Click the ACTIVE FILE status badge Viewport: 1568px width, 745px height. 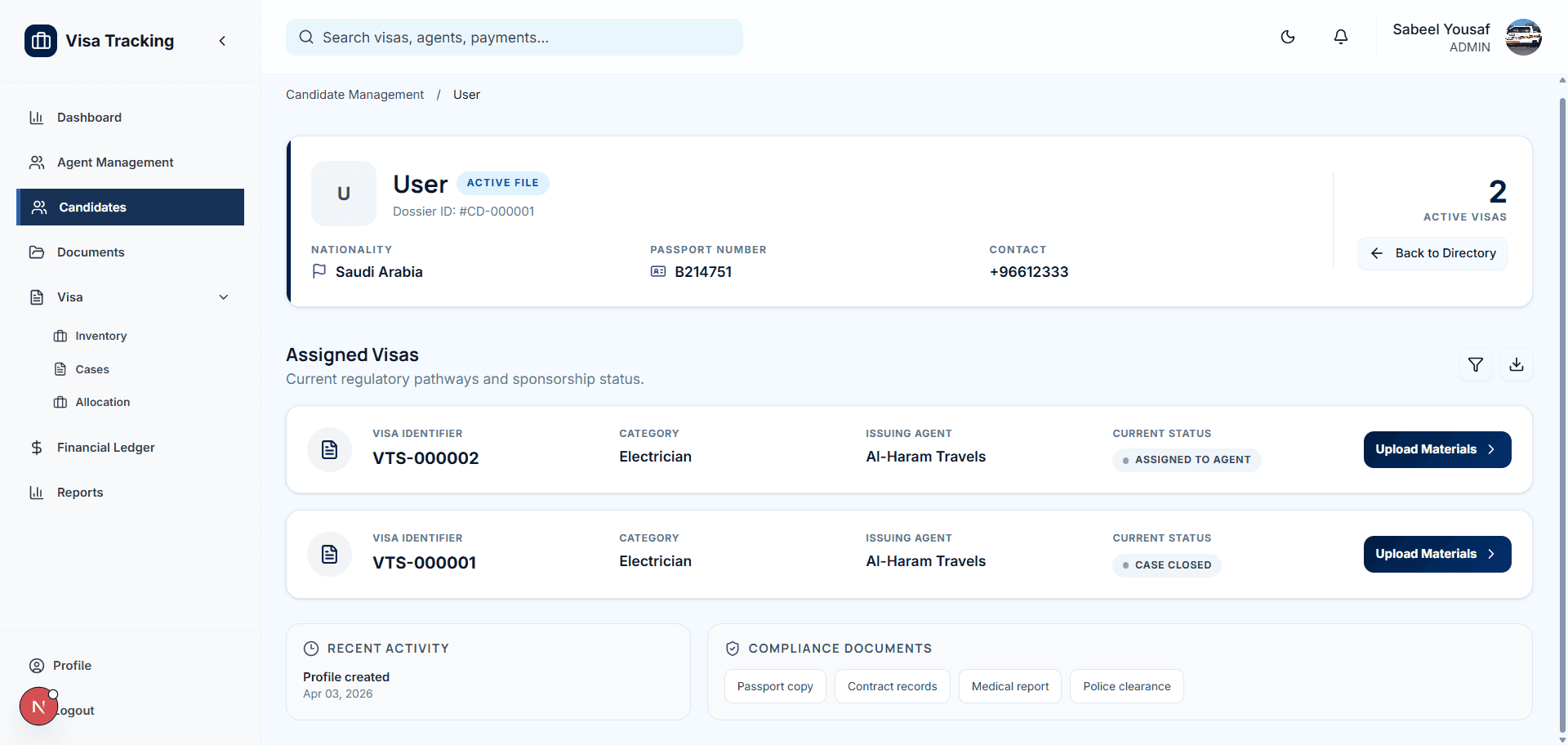point(503,183)
